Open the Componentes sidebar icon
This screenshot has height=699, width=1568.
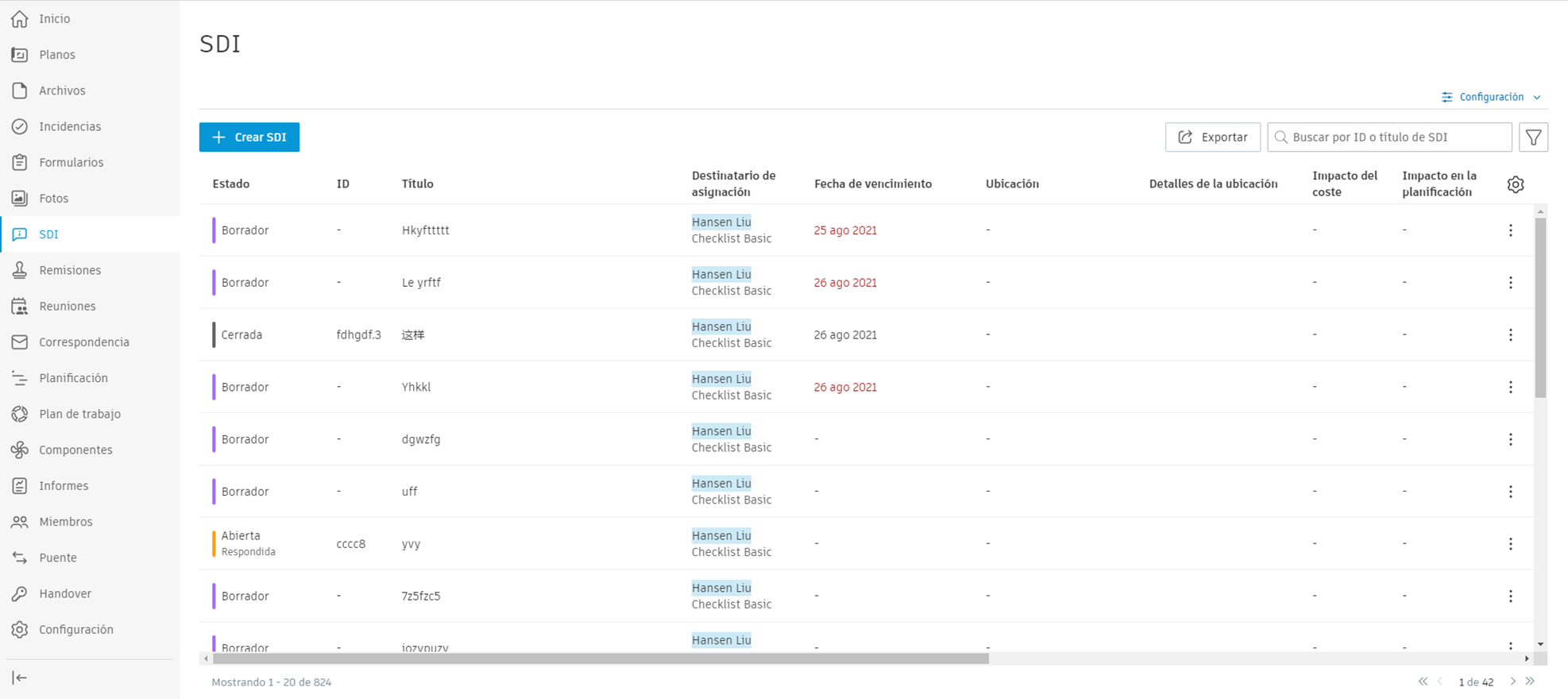coord(20,450)
